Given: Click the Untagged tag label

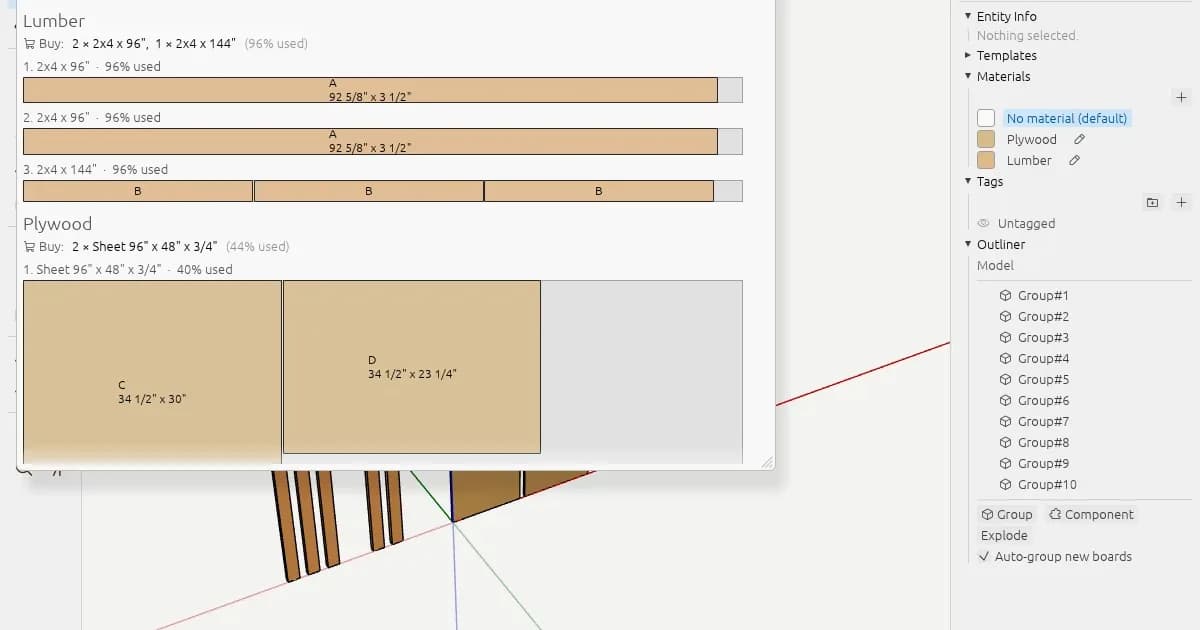Looking at the screenshot, I should tap(1026, 223).
